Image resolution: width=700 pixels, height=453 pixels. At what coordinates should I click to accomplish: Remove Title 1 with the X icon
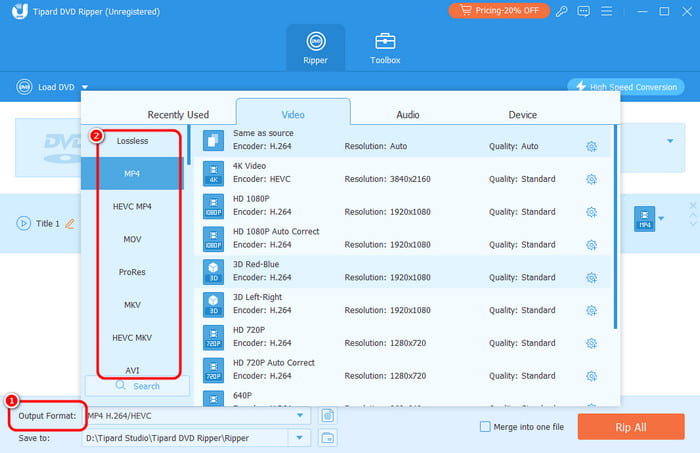tap(693, 206)
